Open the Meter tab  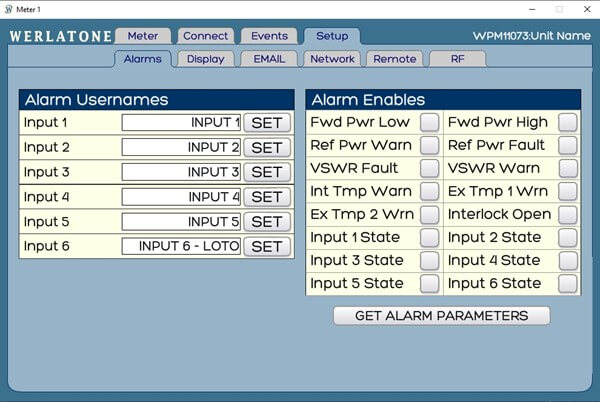point(143,36)
